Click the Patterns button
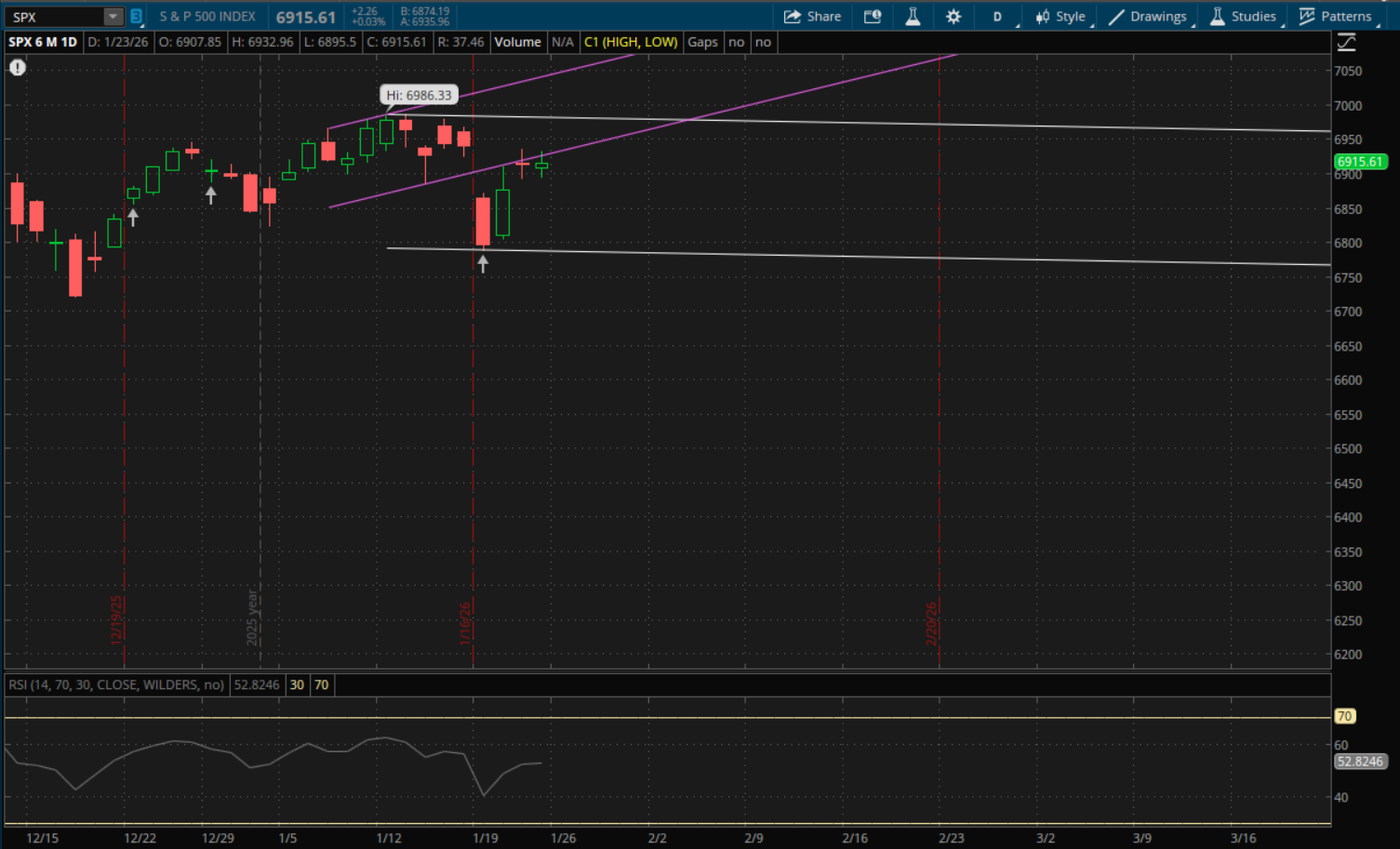The height and width of the screenshot is (849, 1400). (1335, 17)
